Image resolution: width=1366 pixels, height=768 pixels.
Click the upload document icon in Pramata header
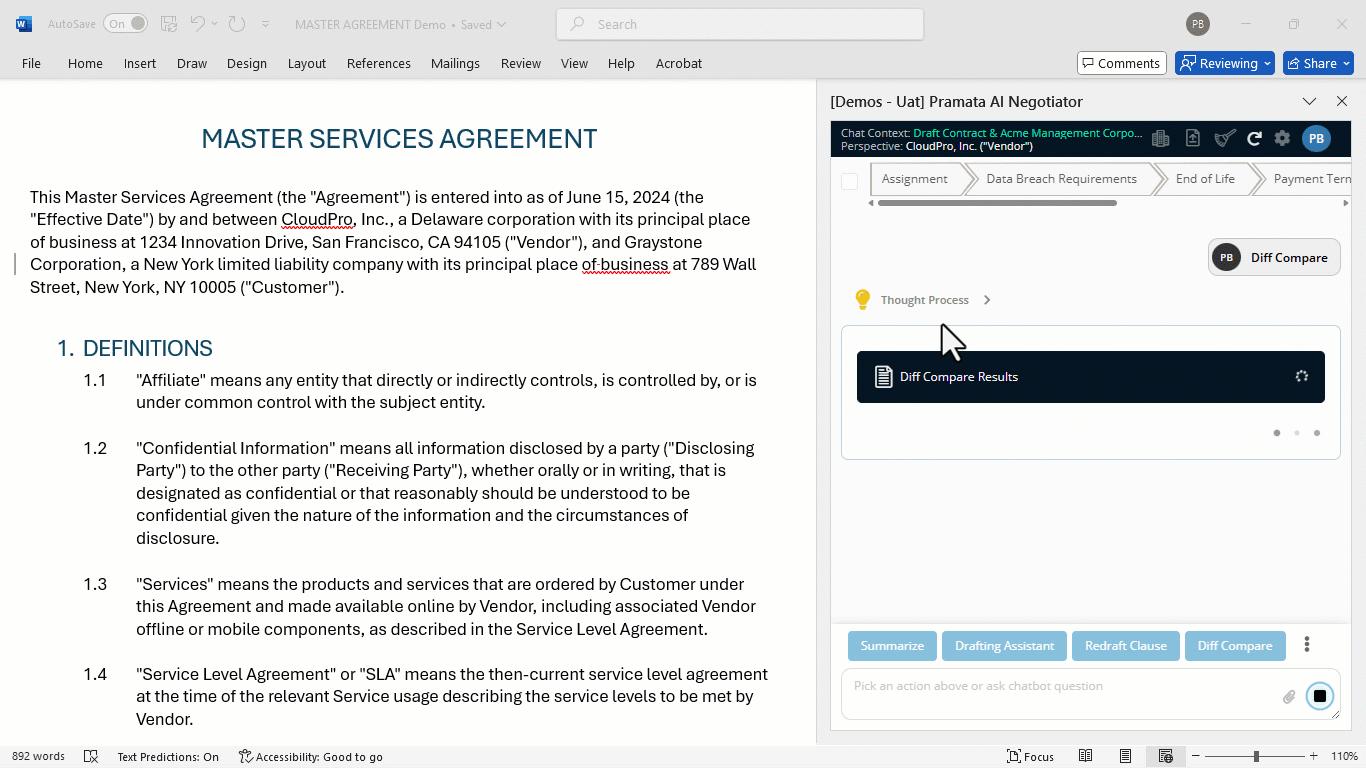tap(1193, 139)
